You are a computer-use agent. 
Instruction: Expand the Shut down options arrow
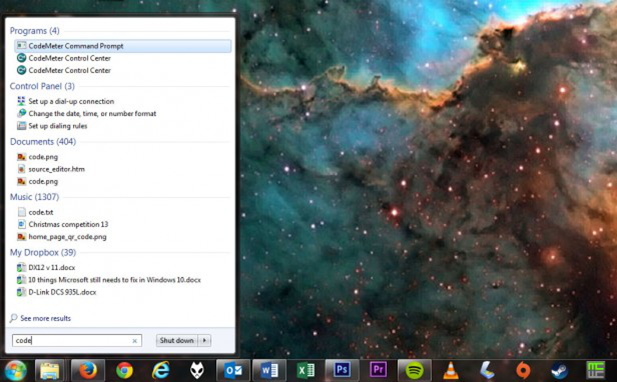pyautogui.click(x=205, y=340)
